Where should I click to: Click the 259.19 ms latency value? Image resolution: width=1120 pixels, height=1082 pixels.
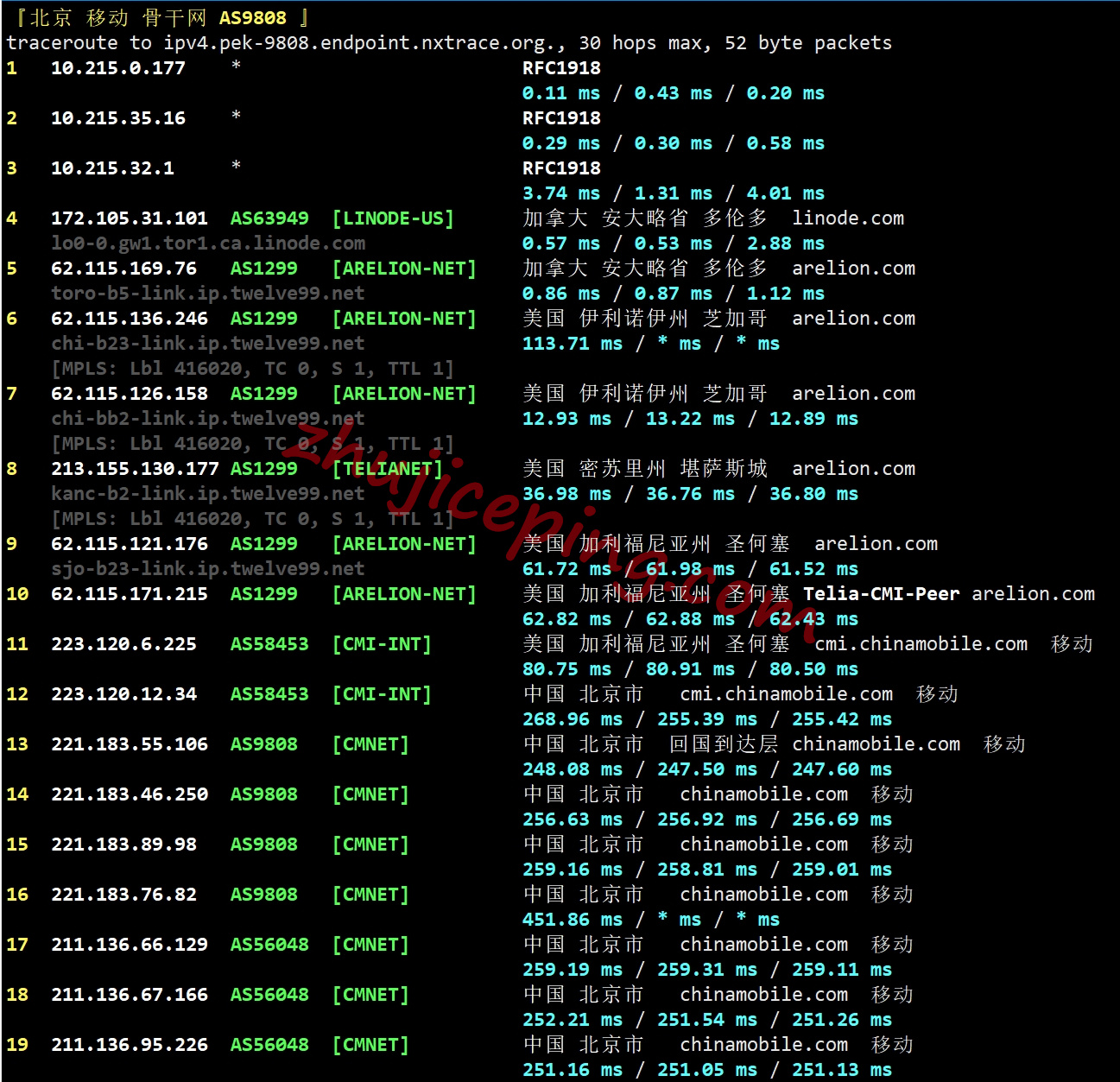(573, 970)
